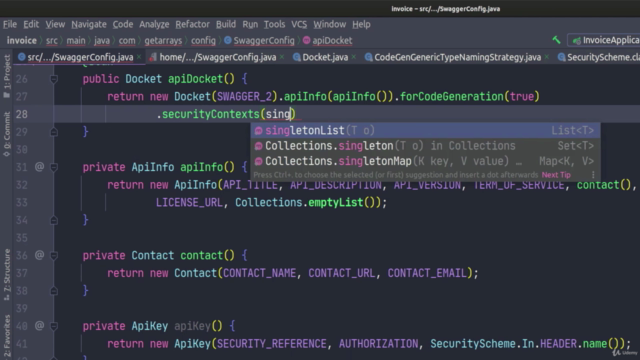Screen dimensions: 640x360
Task: Select Collections.singletonMap completion suggestion
Action: coord(425,161)
